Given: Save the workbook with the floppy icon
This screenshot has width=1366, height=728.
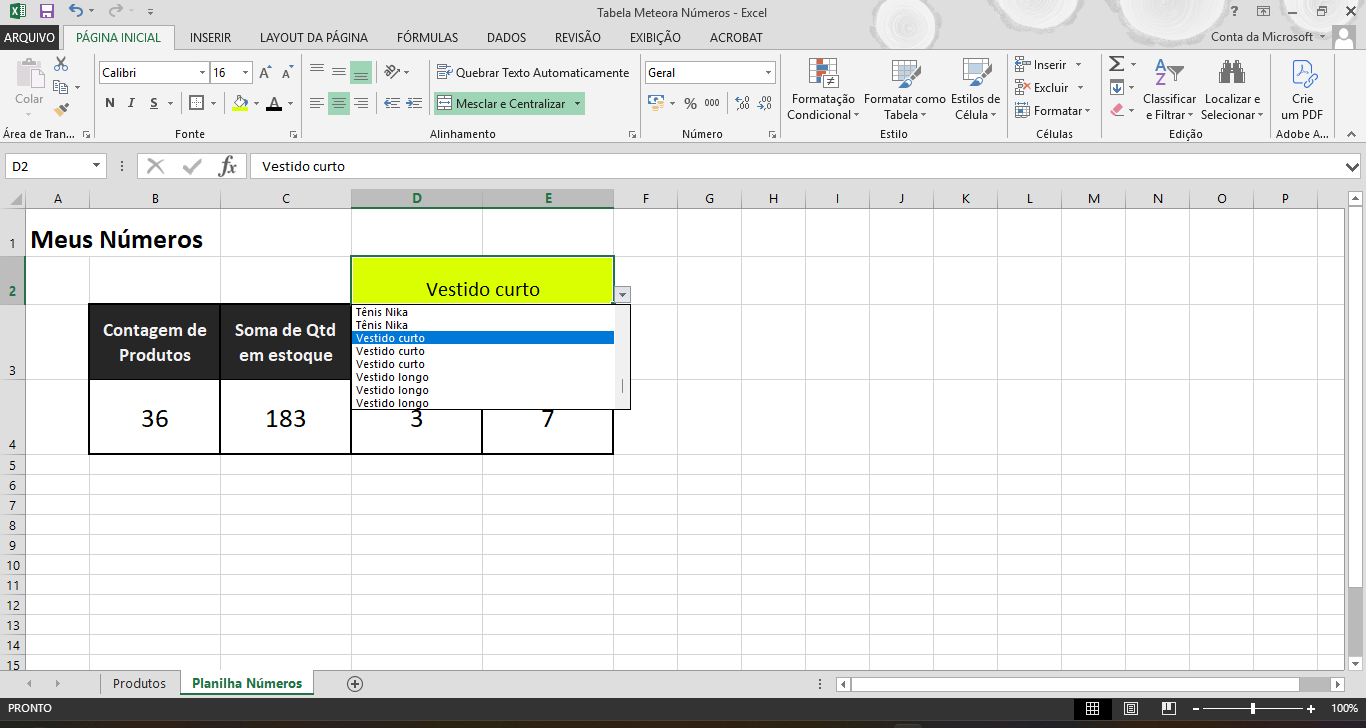Looking at the screenshot, I should (x=47, y=12).
